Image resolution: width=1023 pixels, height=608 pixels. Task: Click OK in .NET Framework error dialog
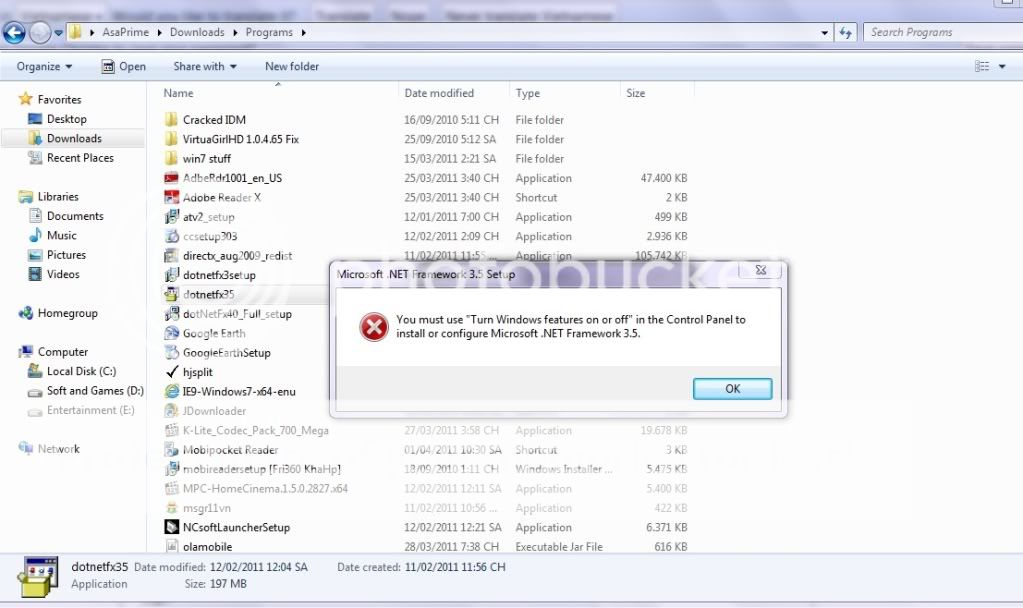pyautogui.click(x=732, y=389)
